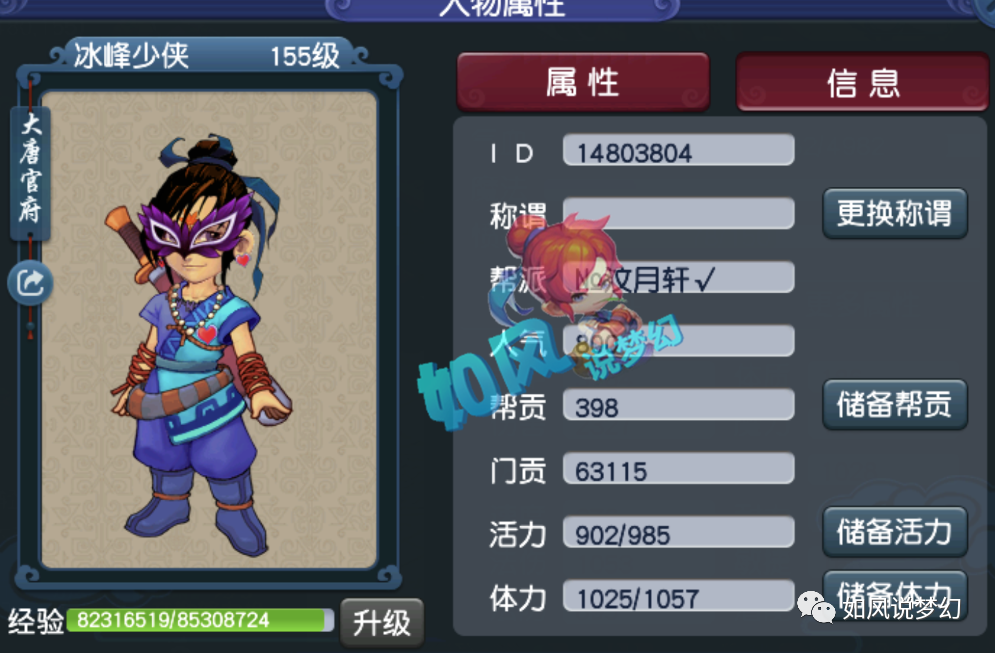This screenshot has width=995, height=653.
Task: Click the character portrait image
Action: (x=209, y=329)
